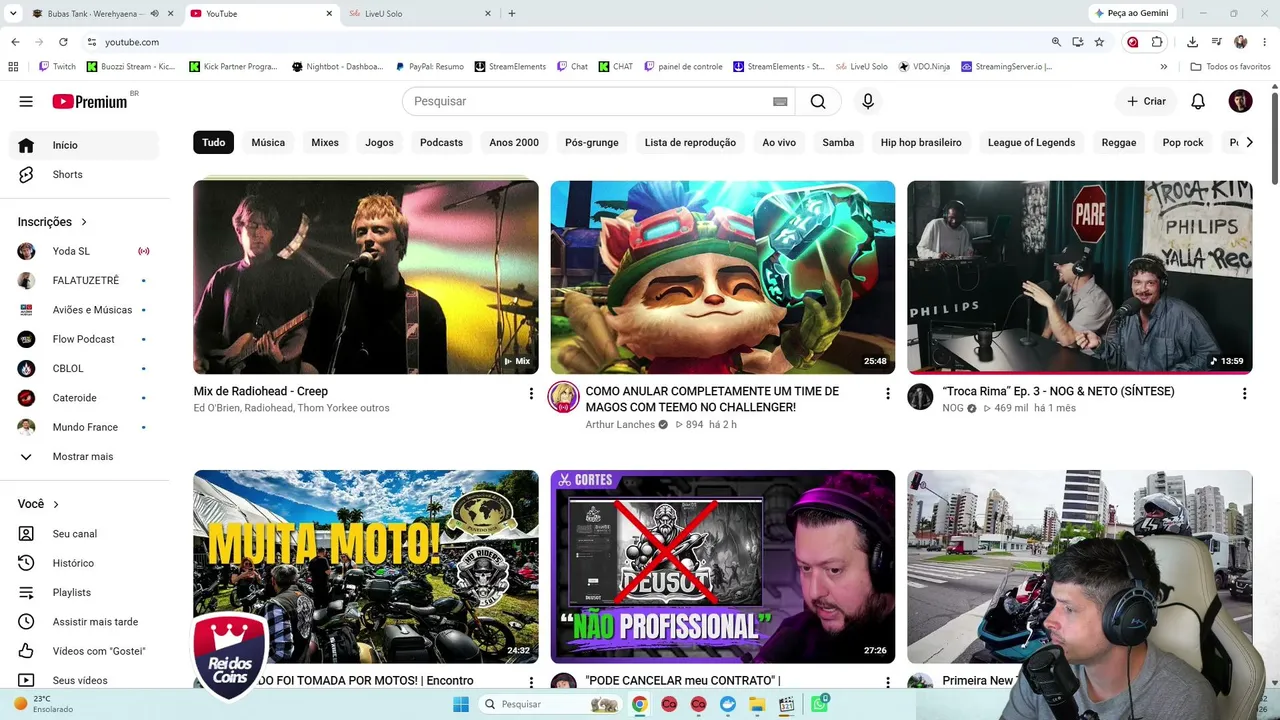Open the Chrome zoom magnifier icon
This screenshot has height=720, width=1280.
point(1056,42)
